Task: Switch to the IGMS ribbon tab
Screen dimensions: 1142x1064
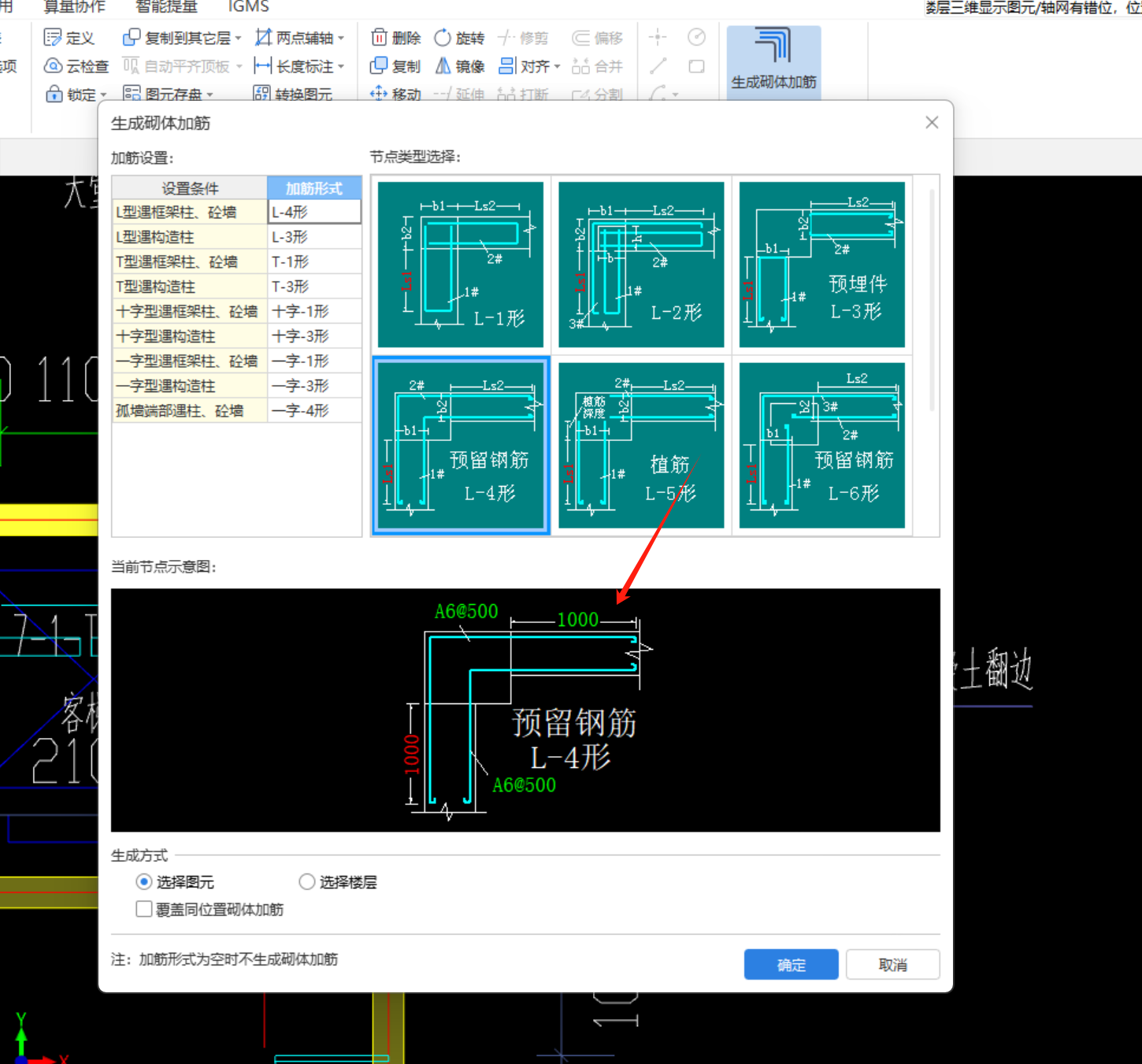Action: (249, 7)
